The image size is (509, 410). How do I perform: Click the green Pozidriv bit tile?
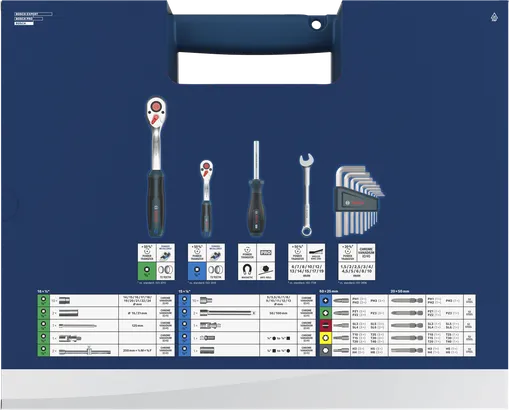tap(326, 313)
